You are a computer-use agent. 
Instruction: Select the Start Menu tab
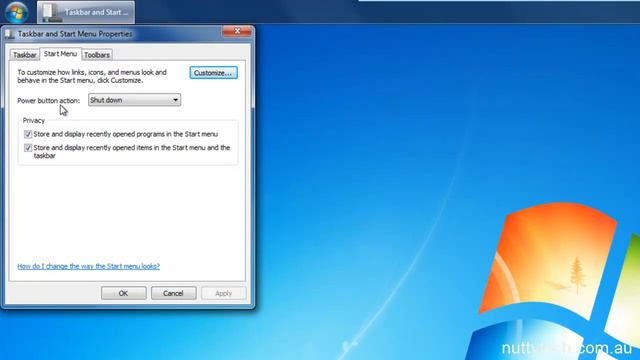click(60, 54)
